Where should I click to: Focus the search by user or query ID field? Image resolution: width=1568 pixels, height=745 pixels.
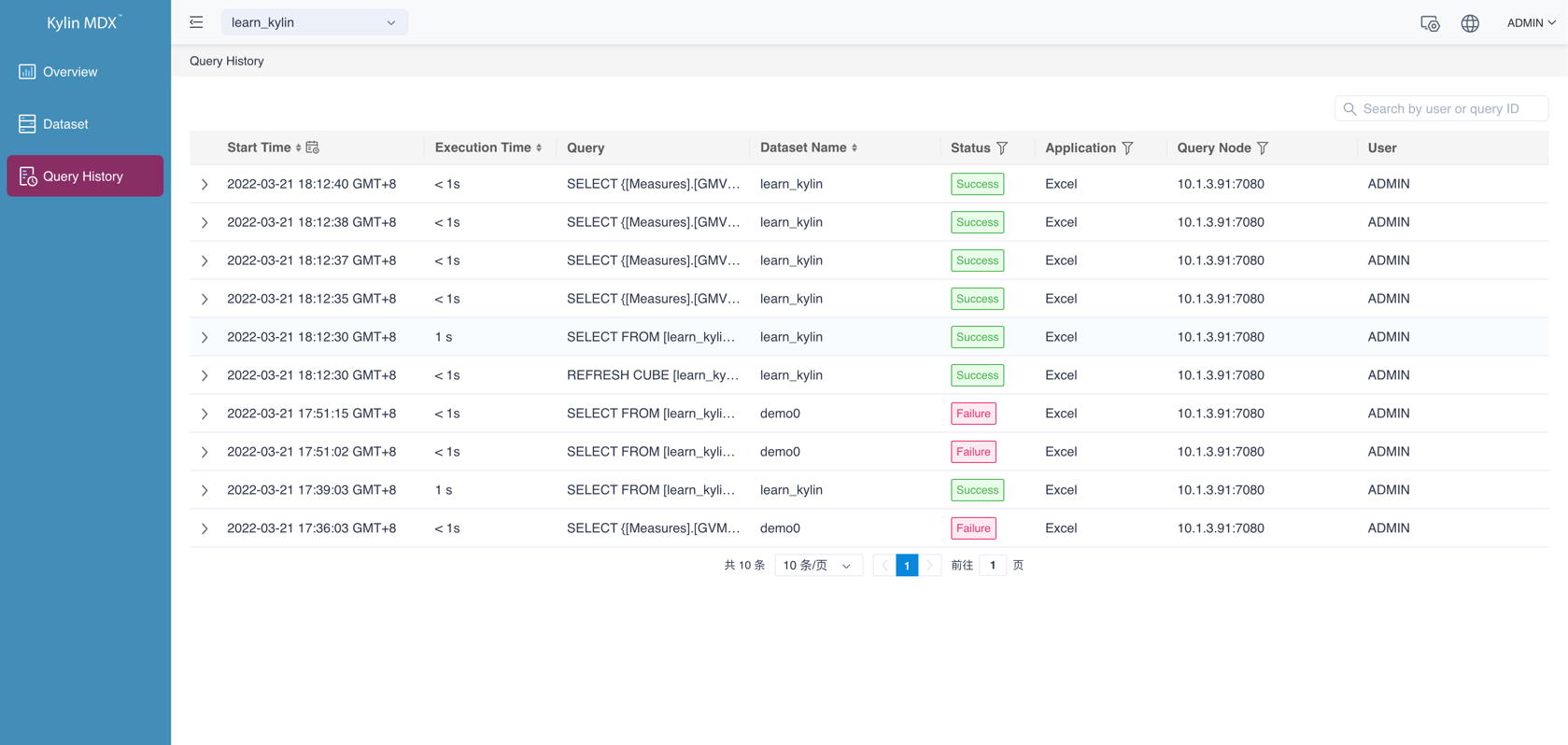[1441, 109]
